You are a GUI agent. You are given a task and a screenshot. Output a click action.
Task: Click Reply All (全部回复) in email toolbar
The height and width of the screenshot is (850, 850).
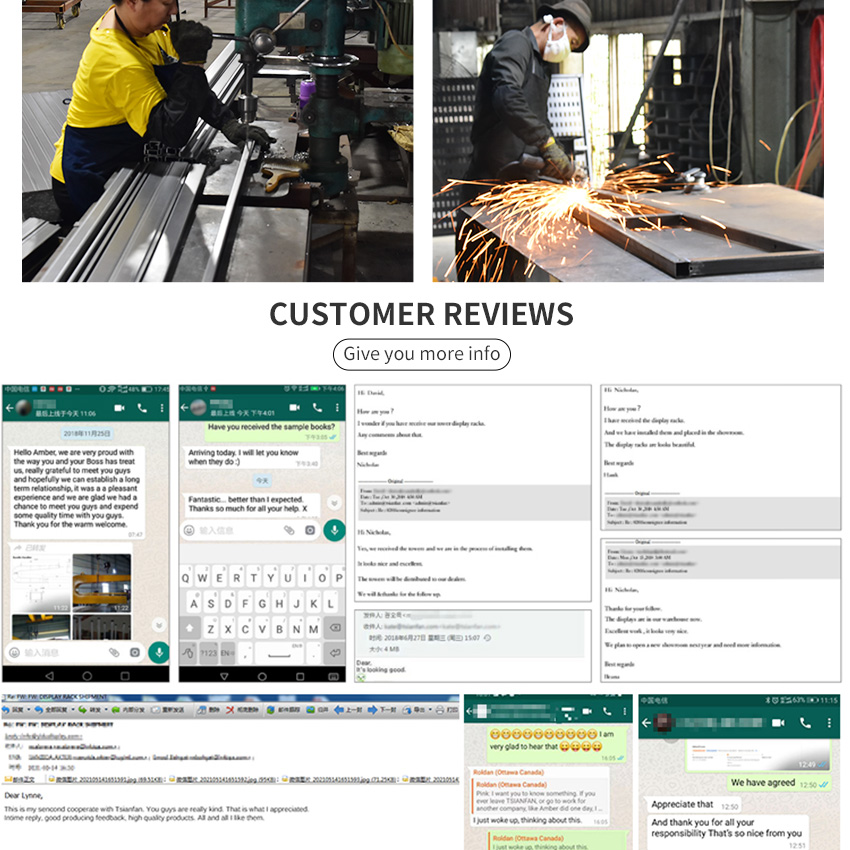[51, 710]
